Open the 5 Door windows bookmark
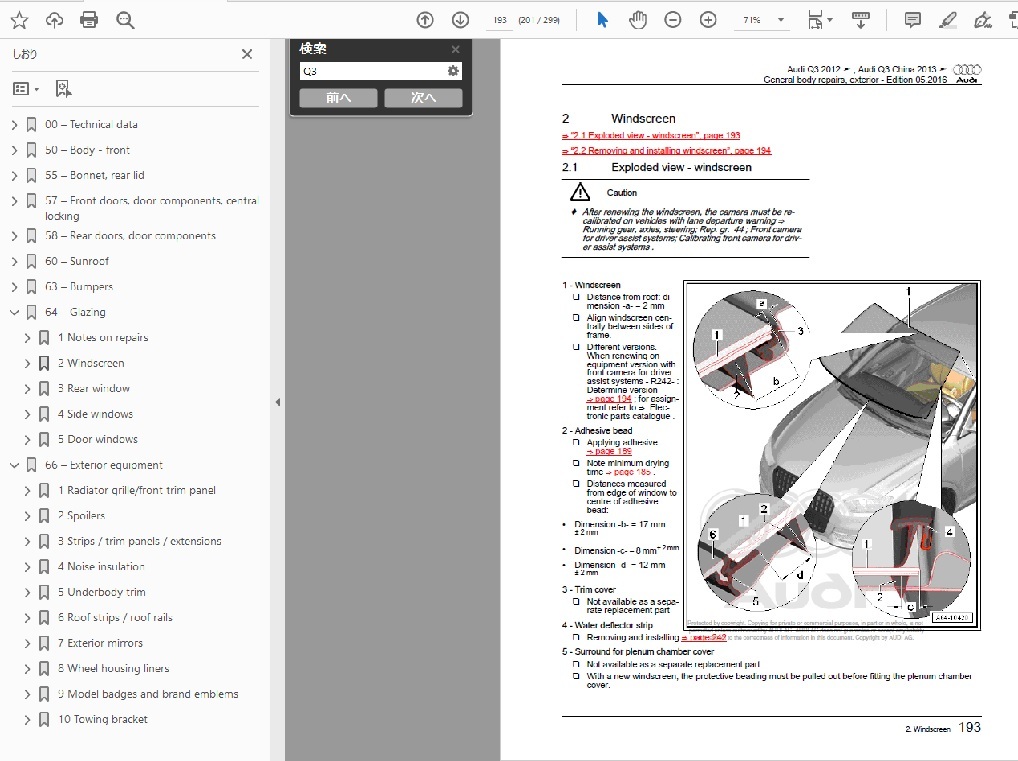 (x=97, y=439)
